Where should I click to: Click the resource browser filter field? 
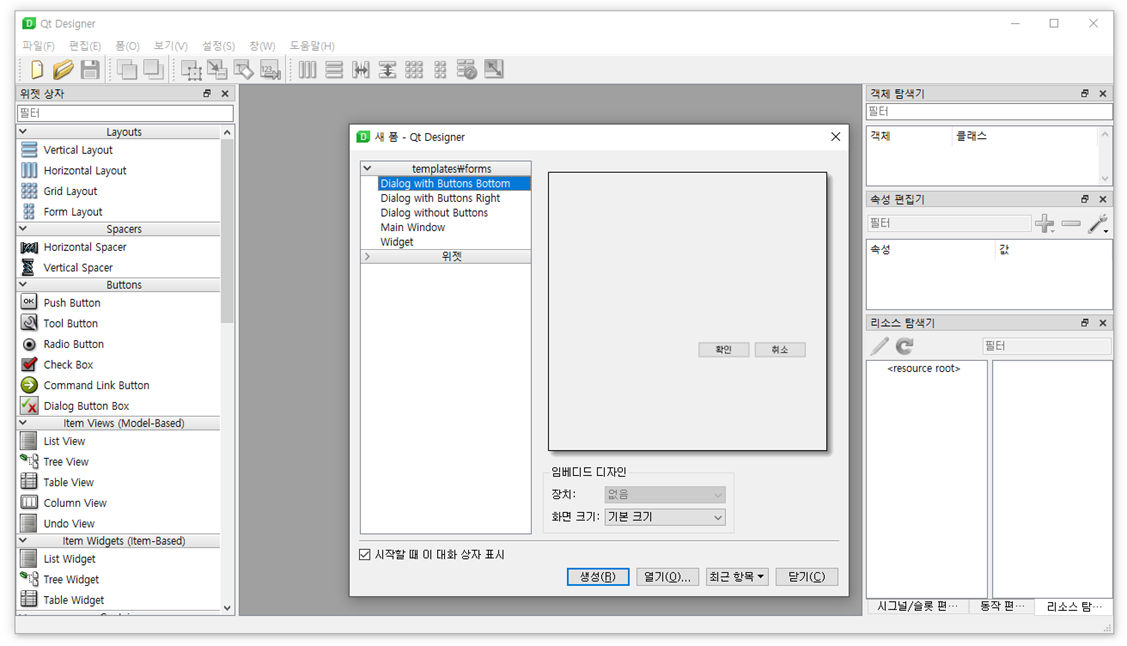pyautogui.click(x=1046, y=346)
